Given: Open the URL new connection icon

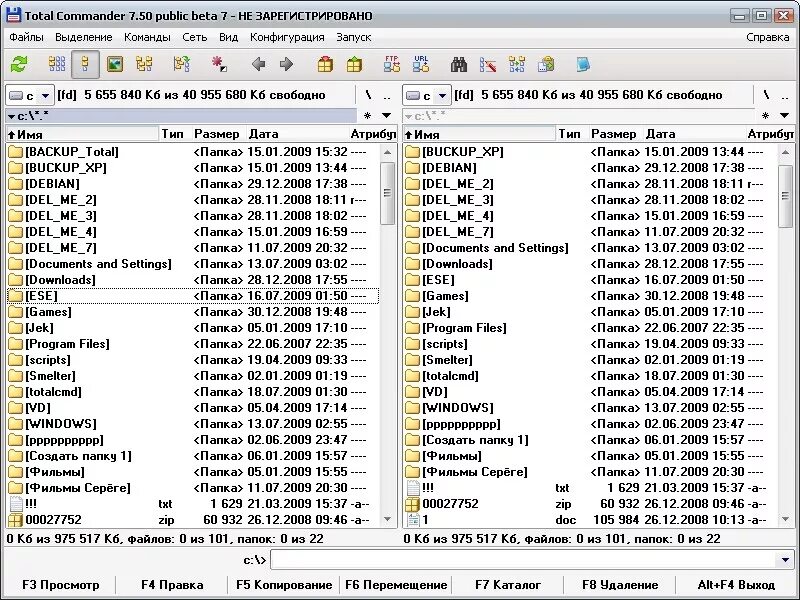Looking at the screenshot, I should [x=421, y=64].
